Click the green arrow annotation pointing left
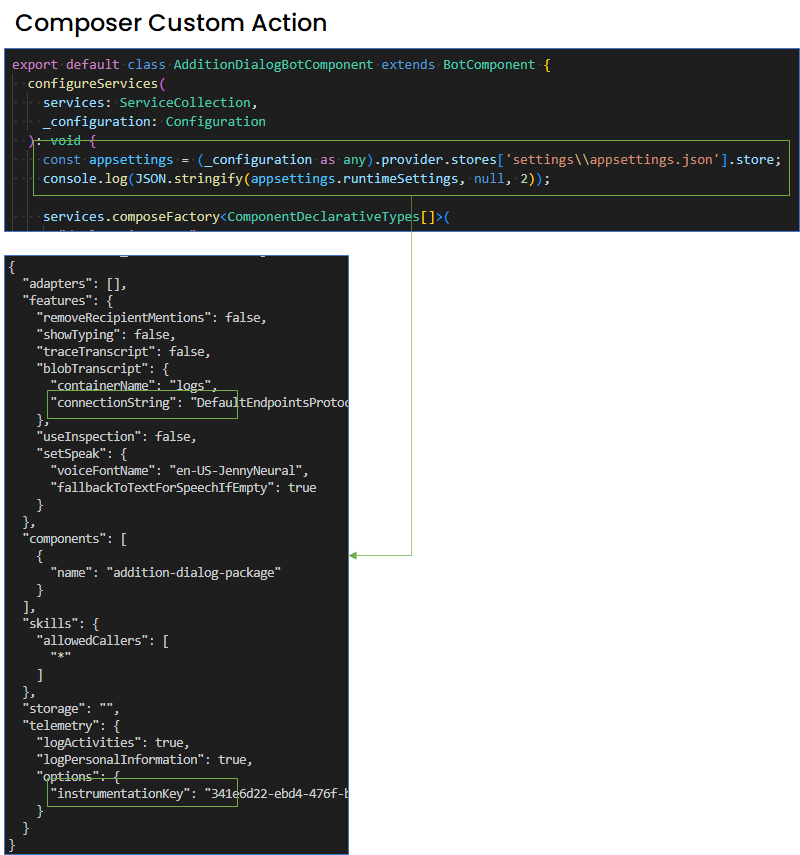 click(x=356, y=553)
